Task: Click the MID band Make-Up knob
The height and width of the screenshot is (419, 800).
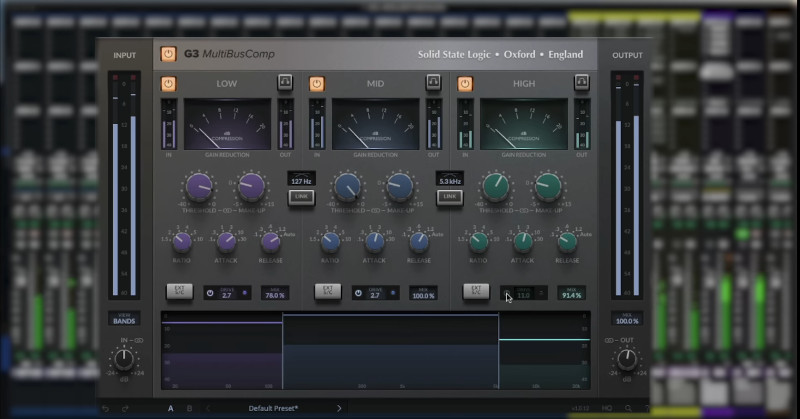Action: 399,186
